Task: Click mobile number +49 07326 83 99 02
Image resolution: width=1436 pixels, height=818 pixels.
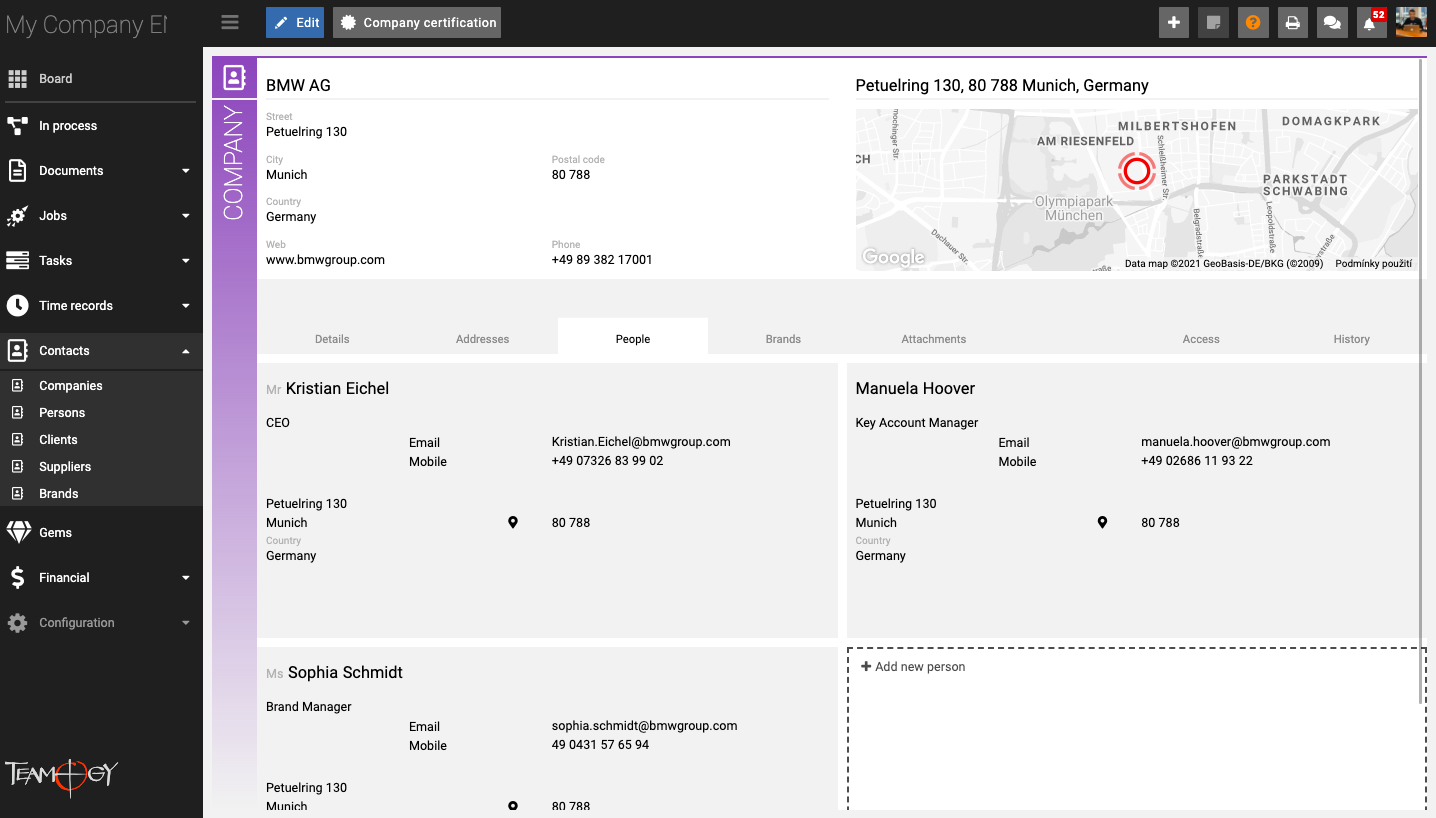Action: tap(607, 461)
